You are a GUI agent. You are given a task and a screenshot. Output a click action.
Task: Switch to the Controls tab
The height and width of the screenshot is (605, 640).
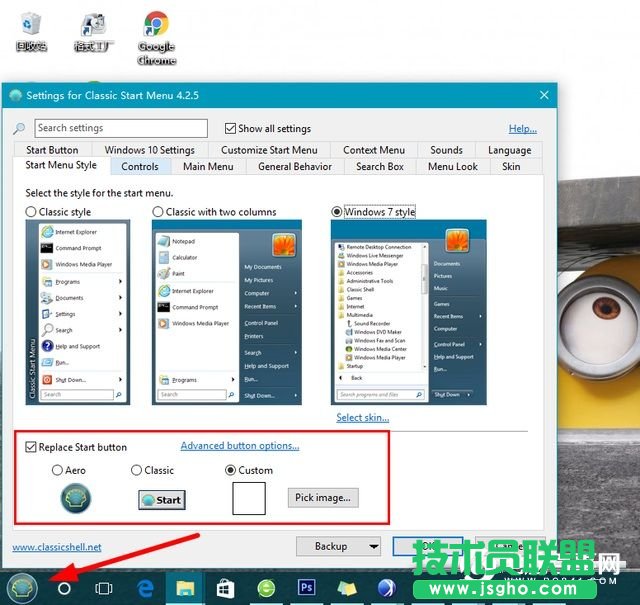tap(140, 167)
